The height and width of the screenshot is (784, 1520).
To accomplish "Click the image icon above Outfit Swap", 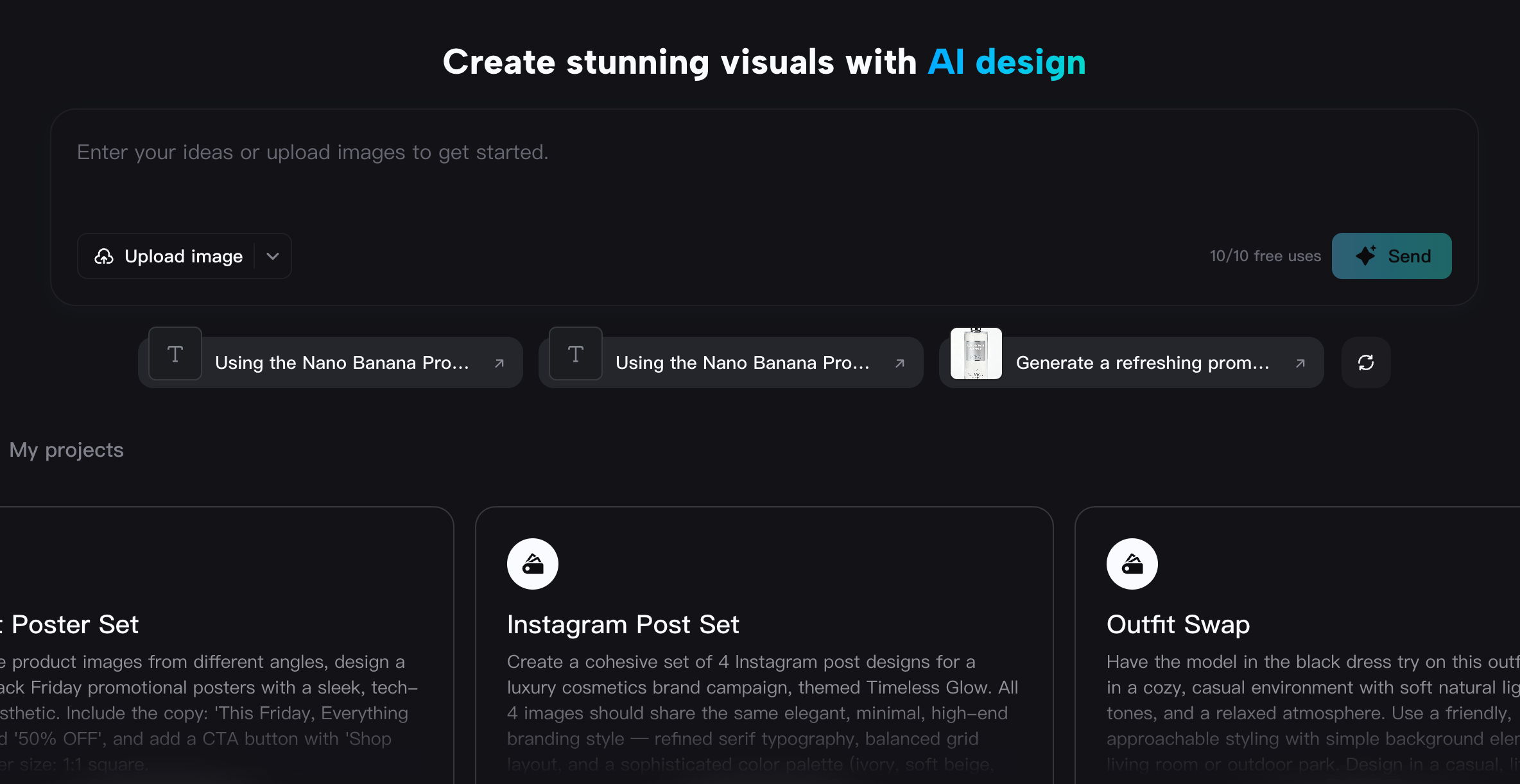I will 1131,563.
